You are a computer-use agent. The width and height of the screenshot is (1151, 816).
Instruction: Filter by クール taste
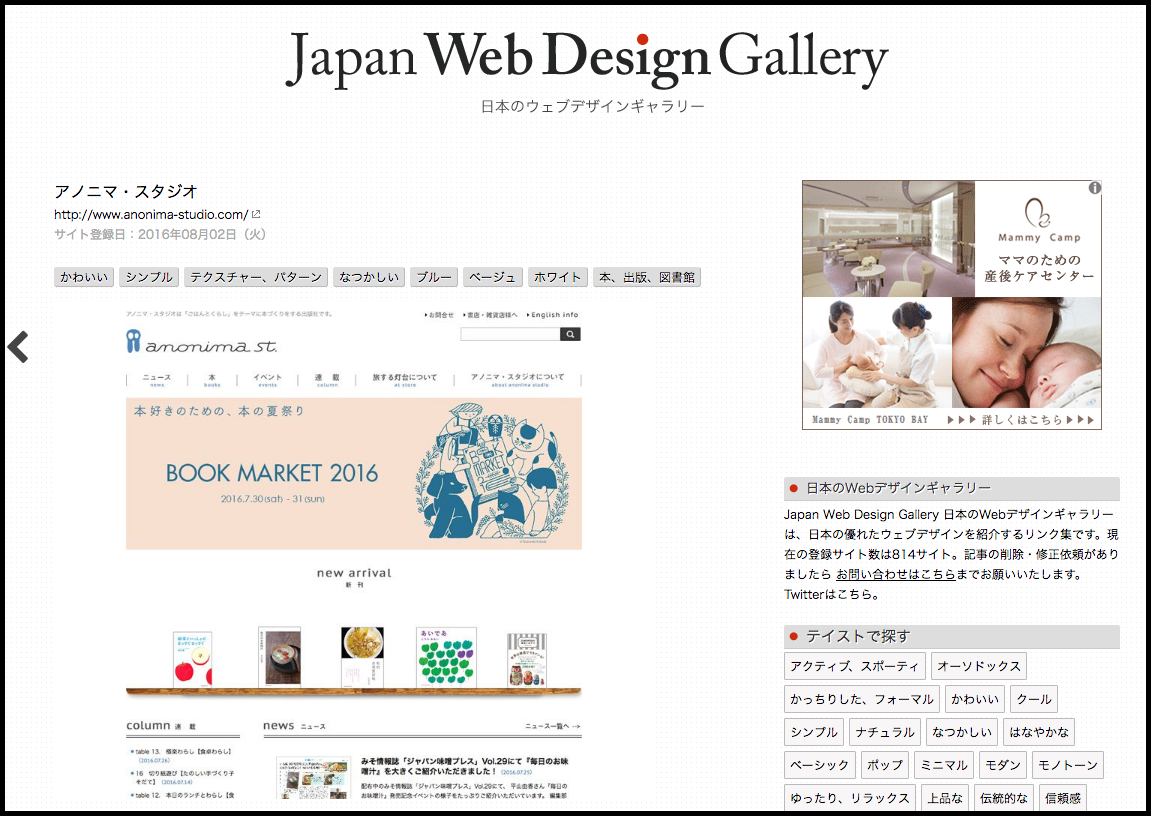[1034, 699]
